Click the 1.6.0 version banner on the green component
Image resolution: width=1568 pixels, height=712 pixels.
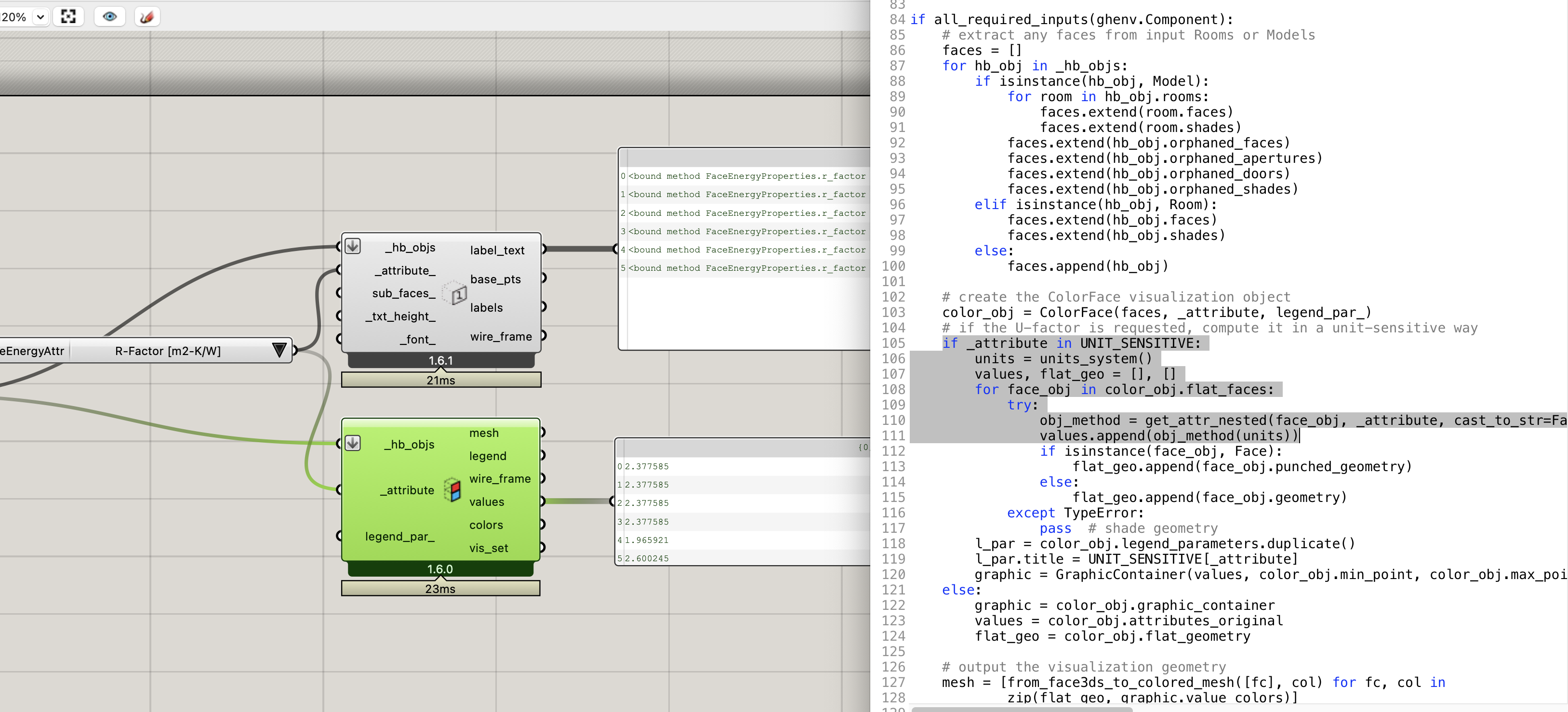[x=440, y=568]
